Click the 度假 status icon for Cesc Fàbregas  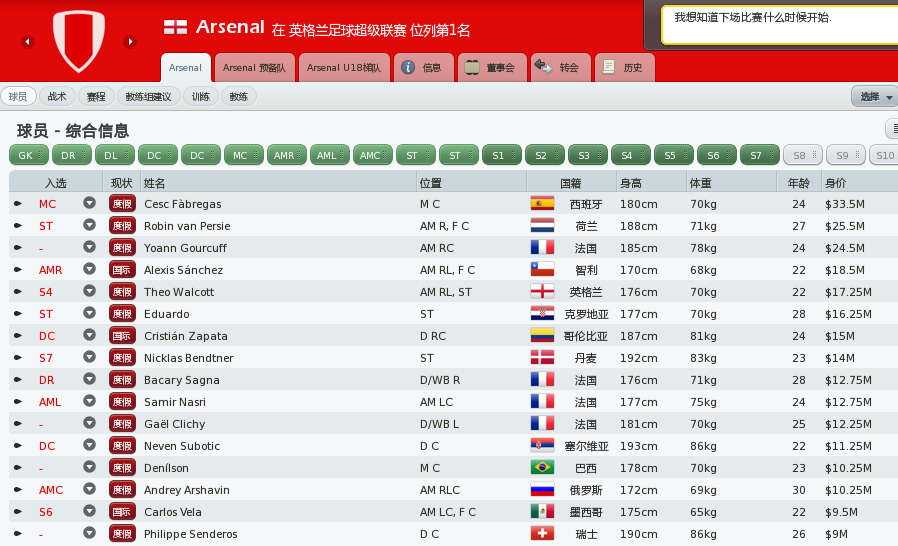click(x=122, y=204)
